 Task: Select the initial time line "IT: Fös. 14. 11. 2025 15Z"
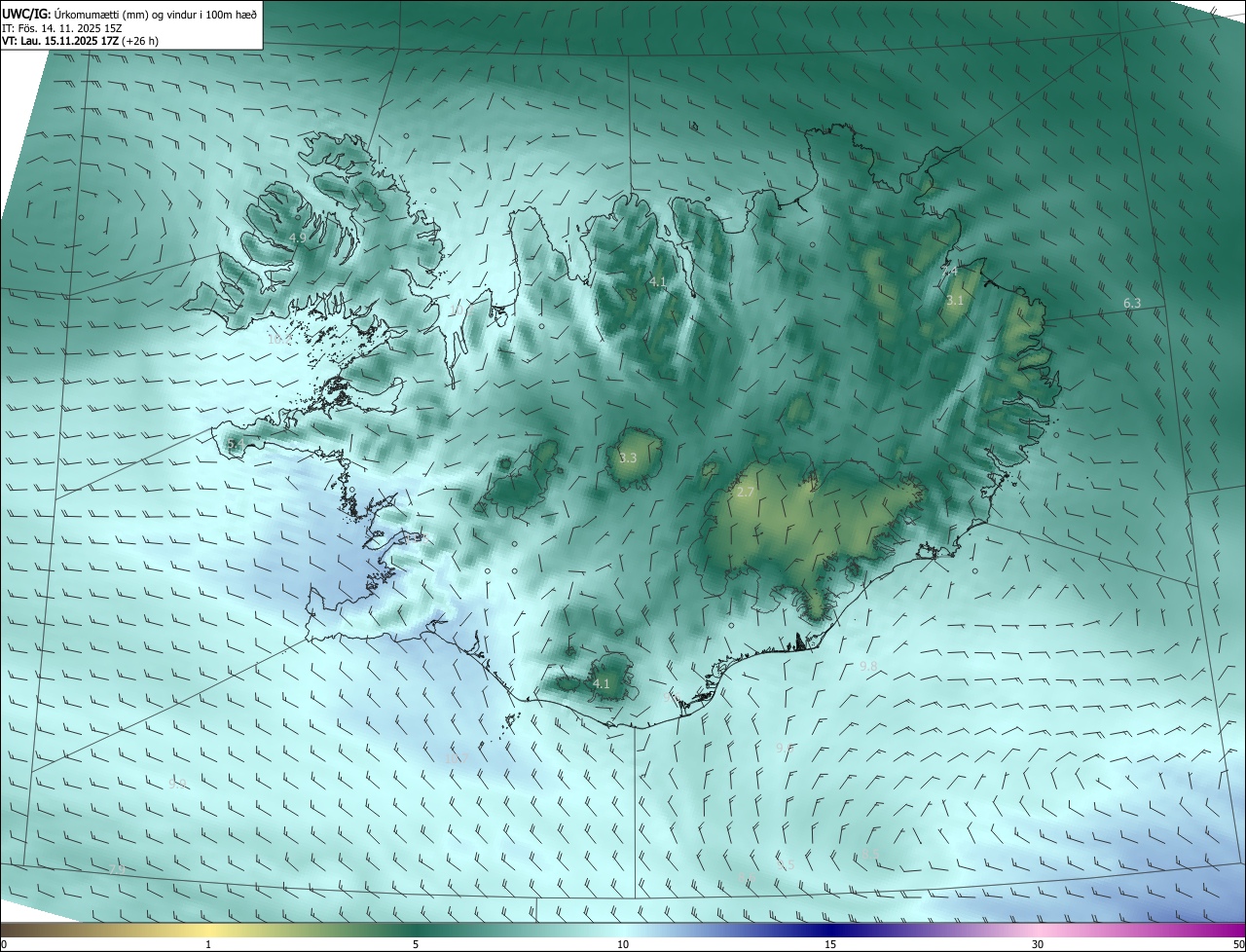pyautogui.click(x=63, y=27)
